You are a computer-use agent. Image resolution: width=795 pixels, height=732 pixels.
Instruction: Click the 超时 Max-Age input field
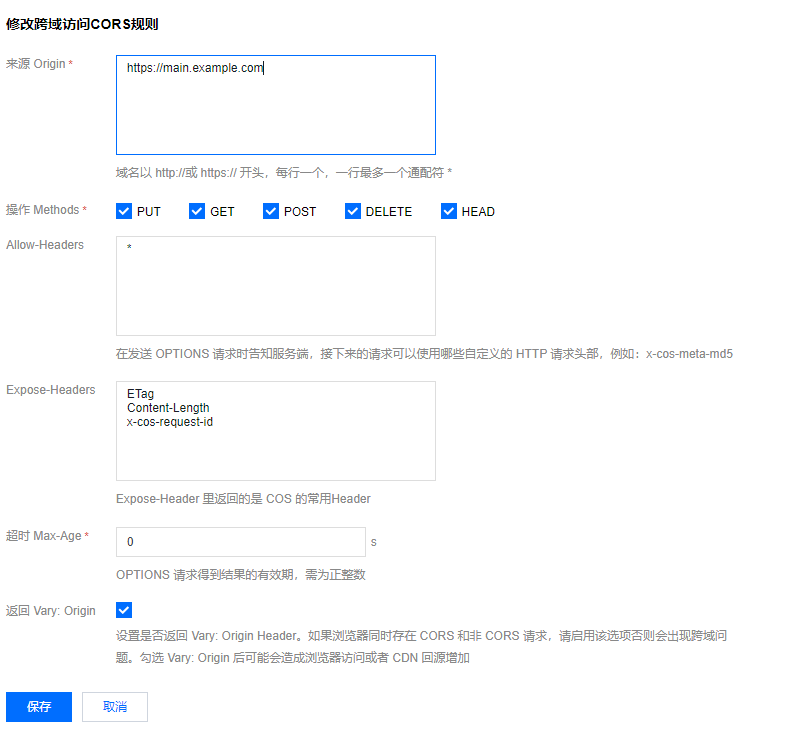pyautogui.click(x=241, y=542)
